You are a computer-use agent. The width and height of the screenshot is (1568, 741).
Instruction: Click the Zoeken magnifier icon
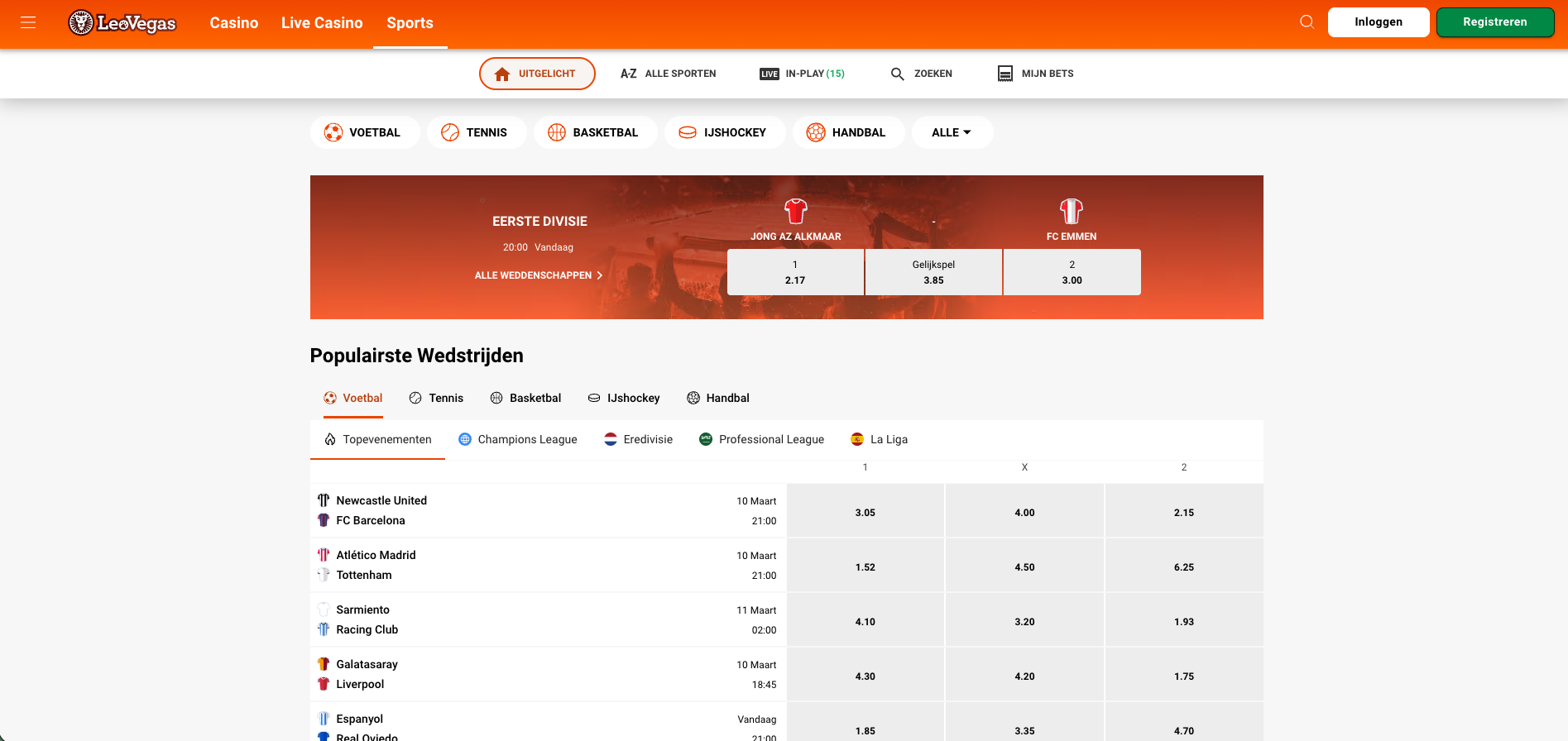(x=897, y=74)
